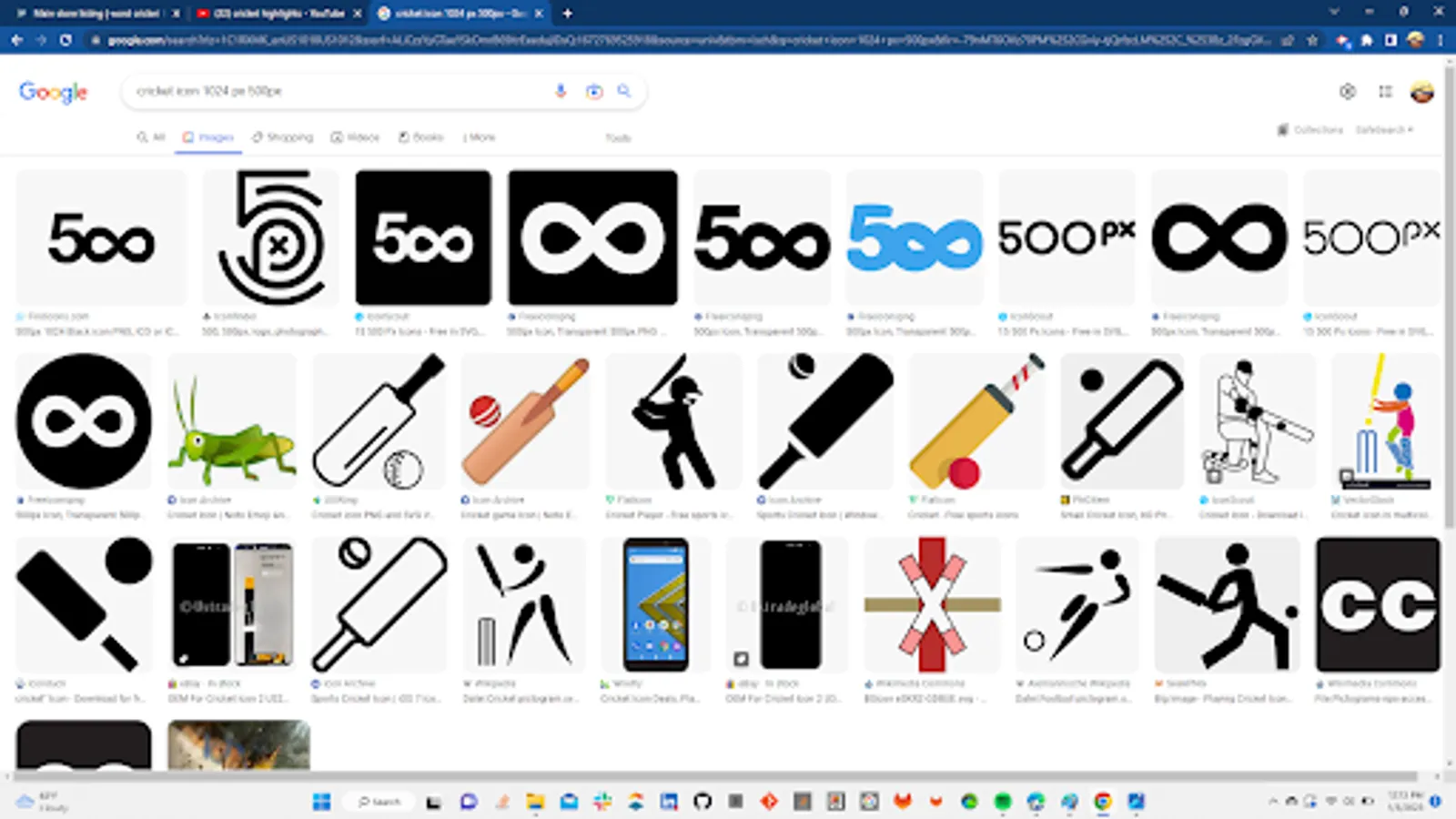The width and height of the screenshot is (1456, 819).
Task: Open the blue smartphone image result
Action: (656, 605)
